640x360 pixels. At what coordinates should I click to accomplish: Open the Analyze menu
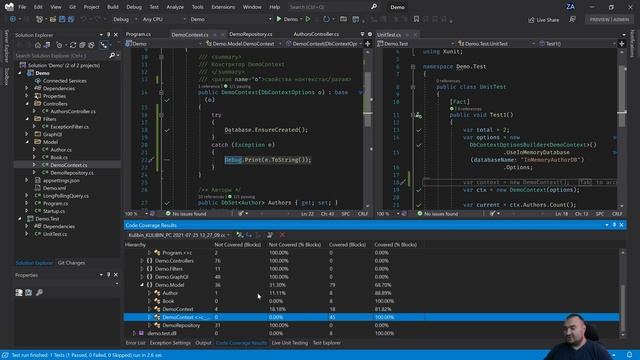tap(175, 7)
